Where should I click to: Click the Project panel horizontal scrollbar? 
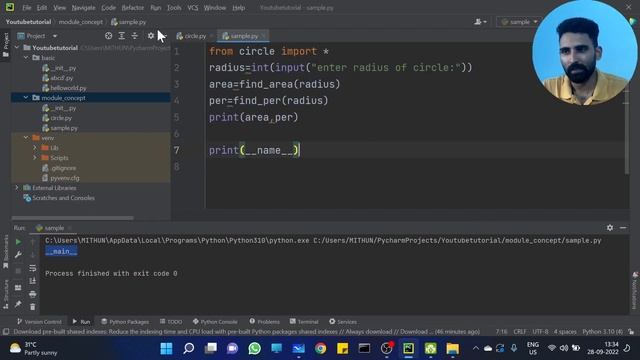(72, 218)
